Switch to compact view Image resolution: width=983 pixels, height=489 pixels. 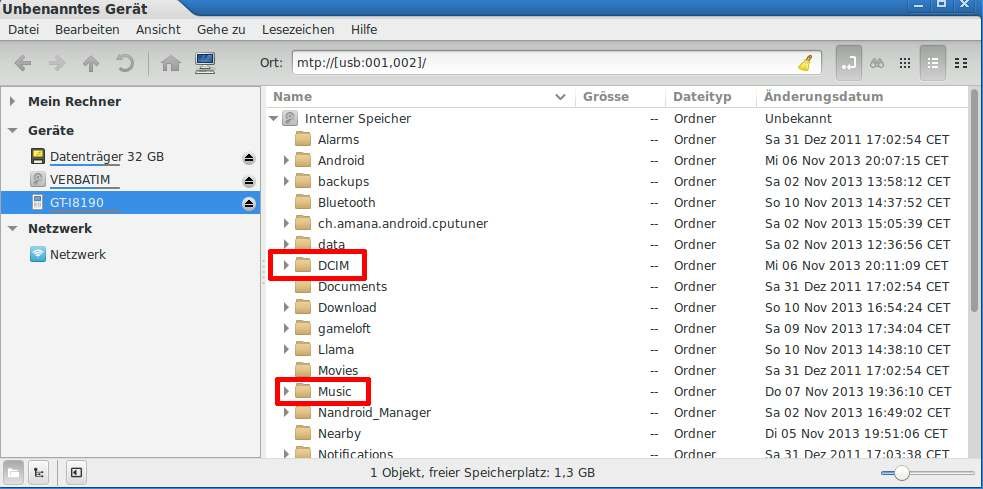[x=960, y=63]
